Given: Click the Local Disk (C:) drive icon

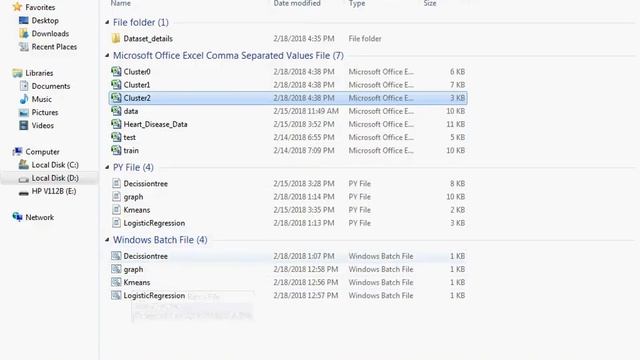Looking at the screenshot, I should click(24, 165).
